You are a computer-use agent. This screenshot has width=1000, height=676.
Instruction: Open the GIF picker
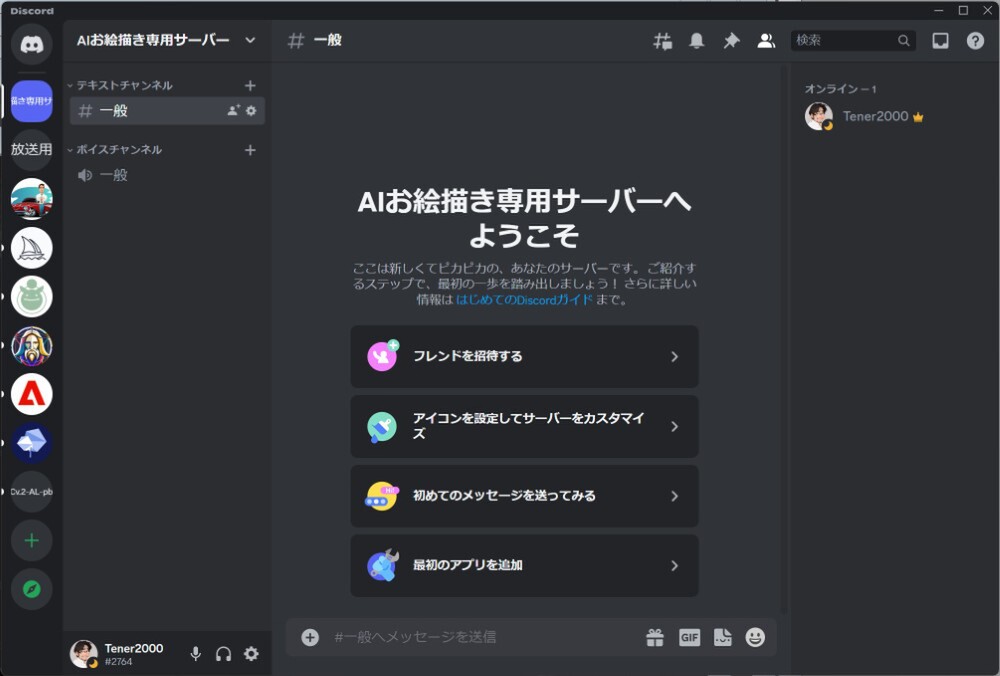tap(689, 637)
